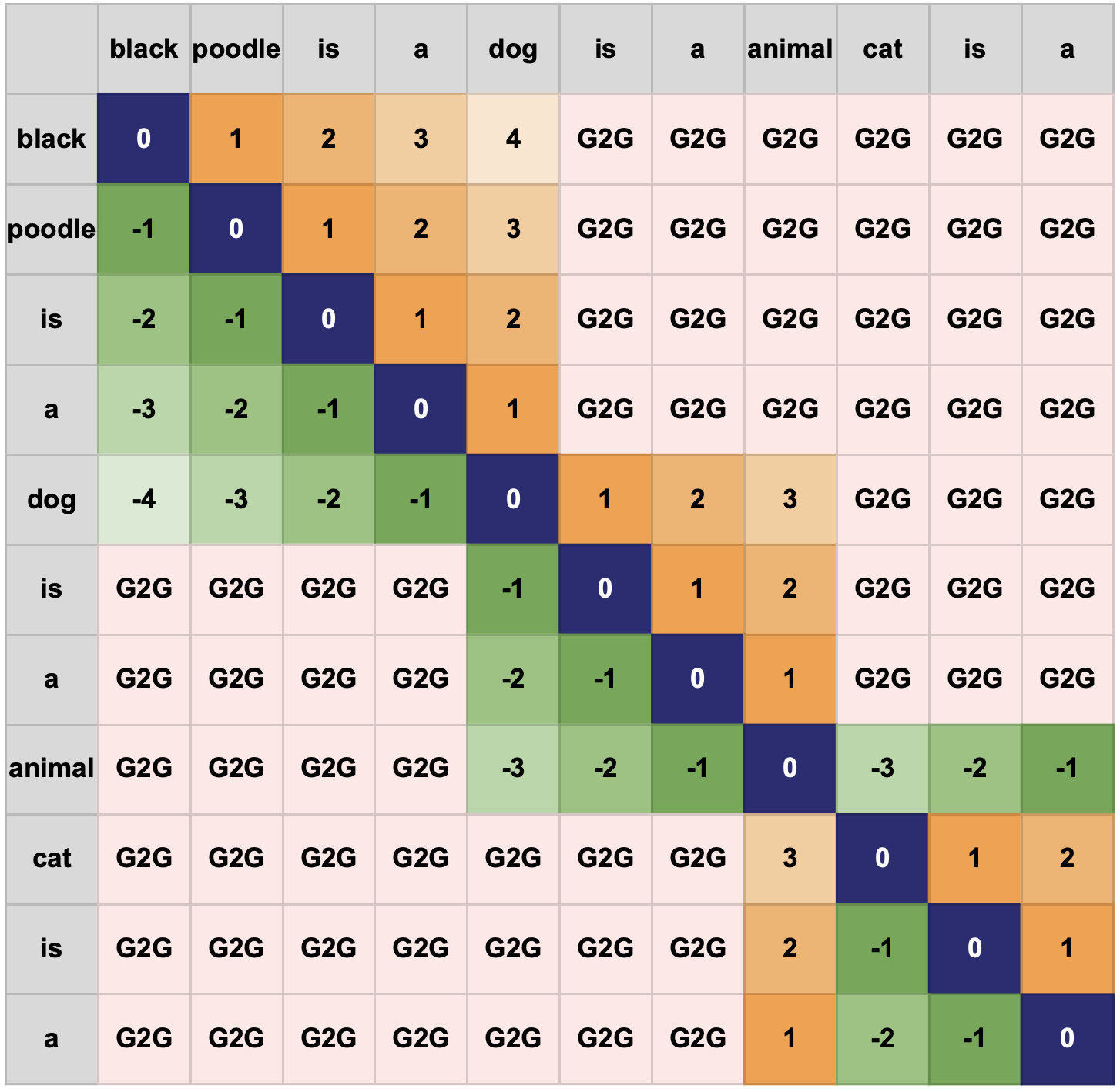This screenshot has height=1089, width=1120.
Task: Select green -1 in poodle row, black column
Action: (x=144, y=230)
